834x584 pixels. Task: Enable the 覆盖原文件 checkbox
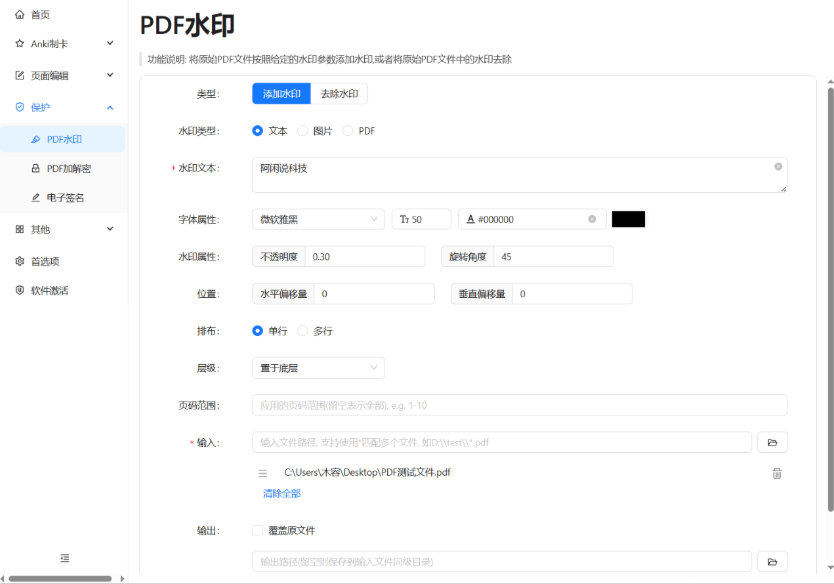coord(257,530)
